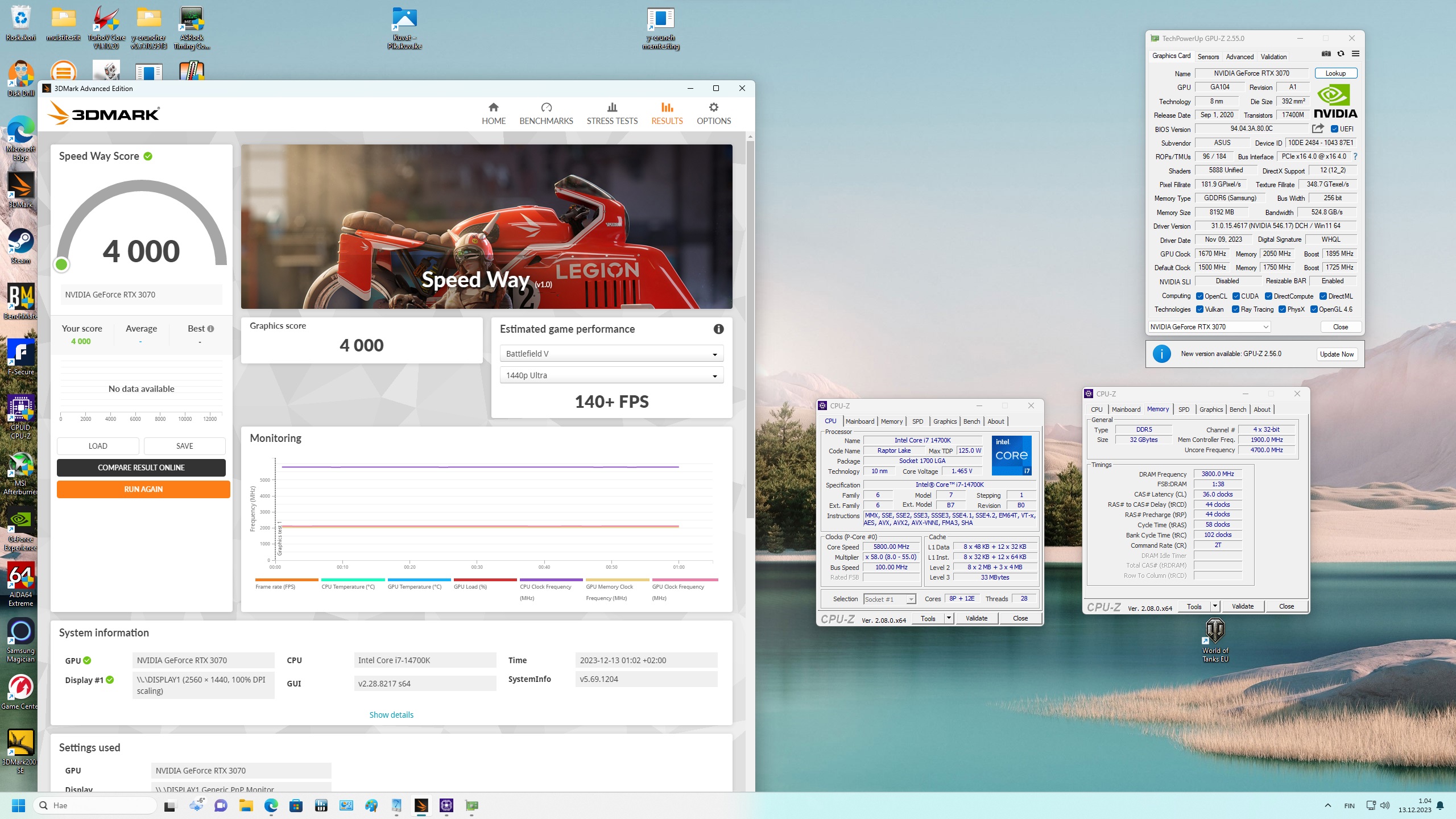Click the LOAD button in 3DMark
The width and height of the screenshot is (1456, 819).
click(x=98, y=446)
